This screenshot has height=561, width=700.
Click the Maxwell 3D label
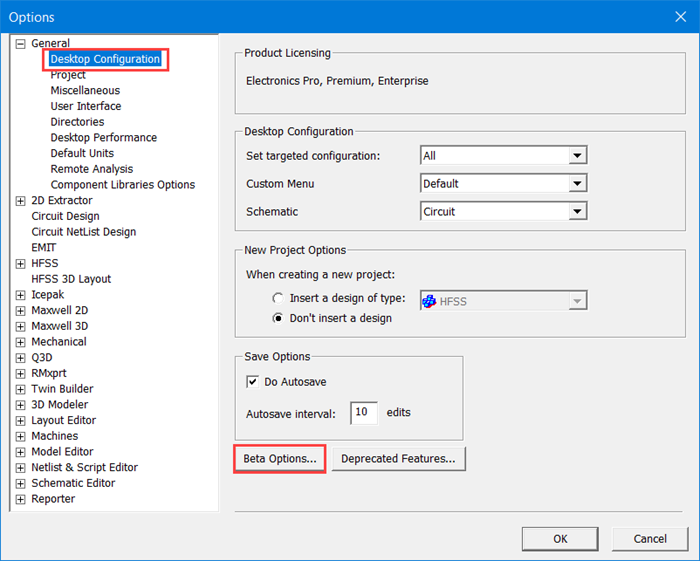pos(60,326)
